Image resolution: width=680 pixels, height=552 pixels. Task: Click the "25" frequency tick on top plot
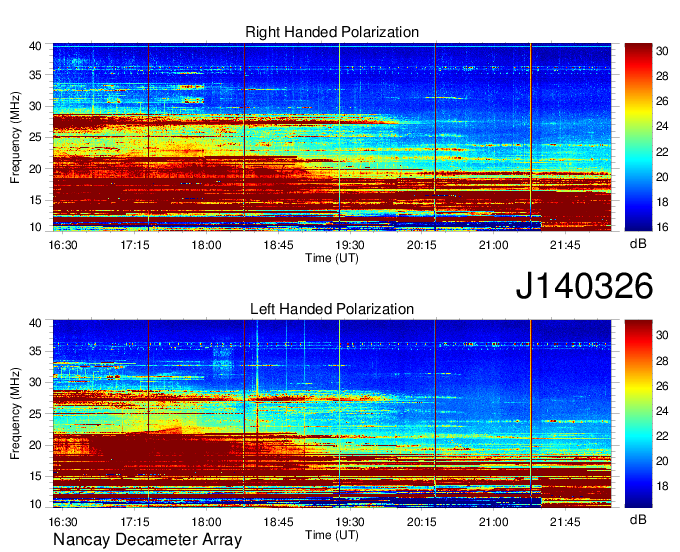coord(36,137)
